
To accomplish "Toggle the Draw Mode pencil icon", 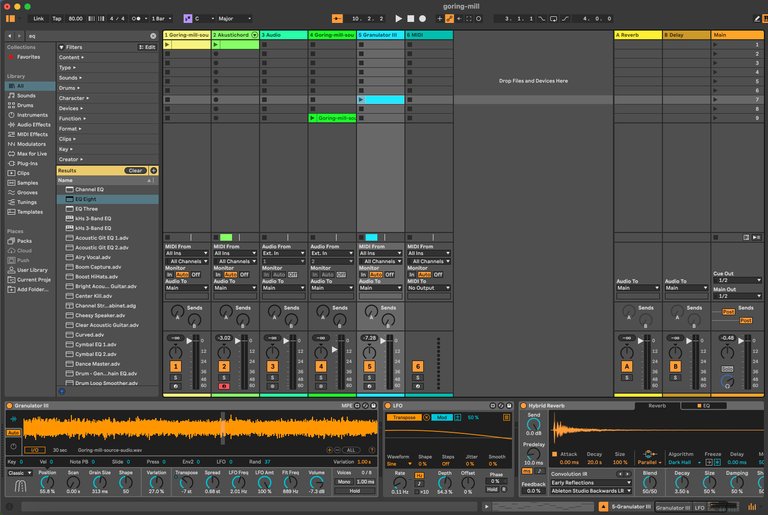I will (x=756, y=19).
